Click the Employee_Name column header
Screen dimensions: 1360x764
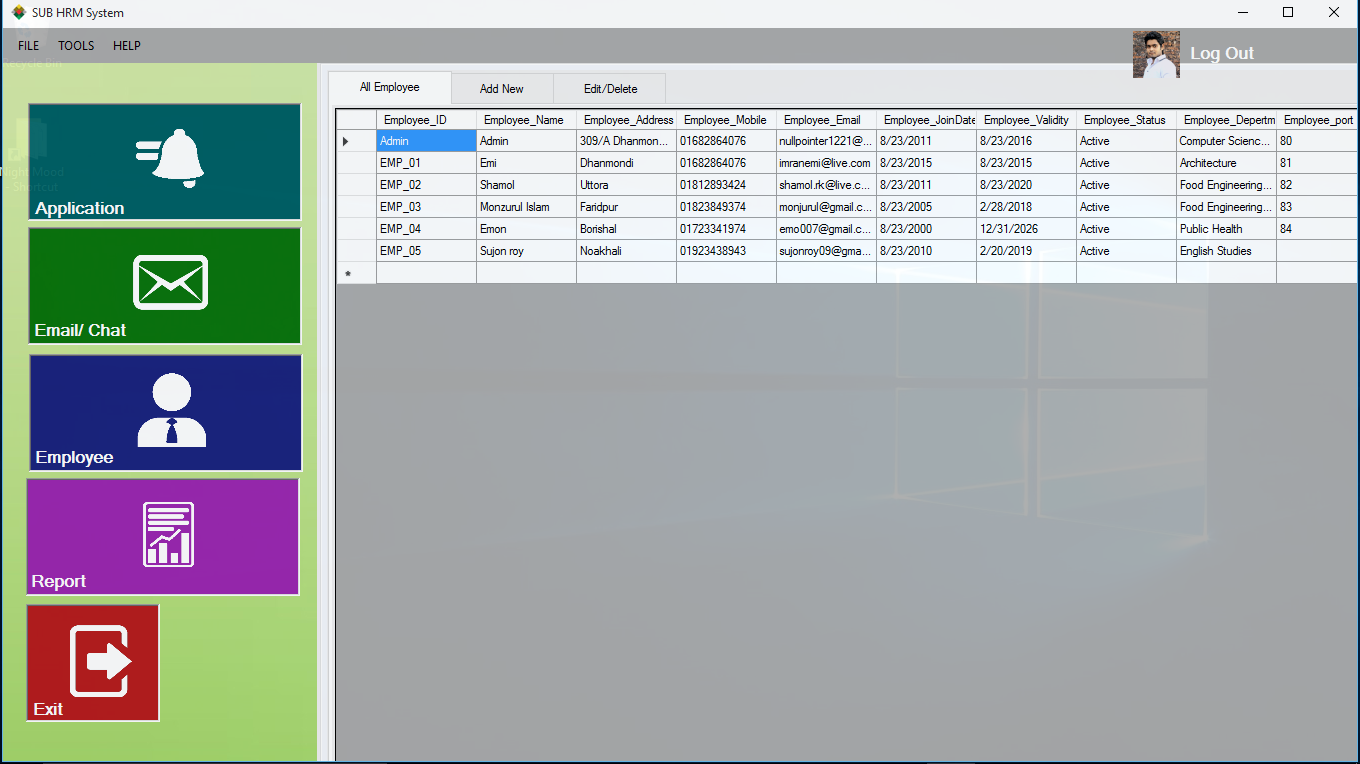(x=526, y=119)
